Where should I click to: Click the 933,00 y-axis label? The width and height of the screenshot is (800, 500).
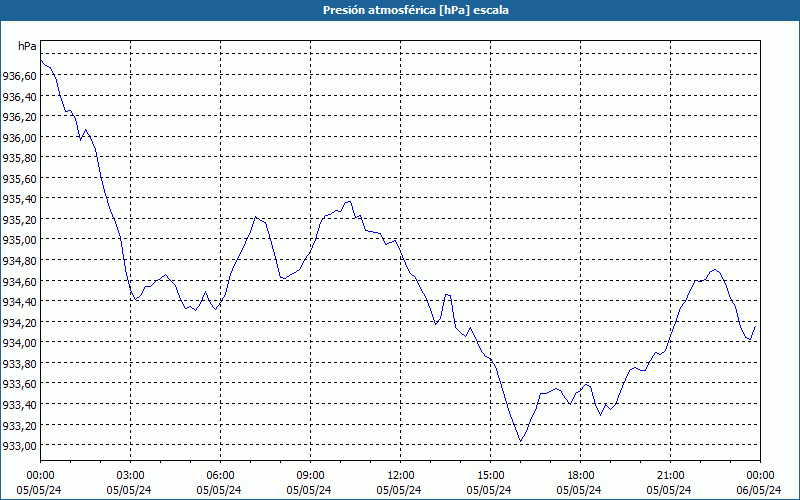[19, 445]
